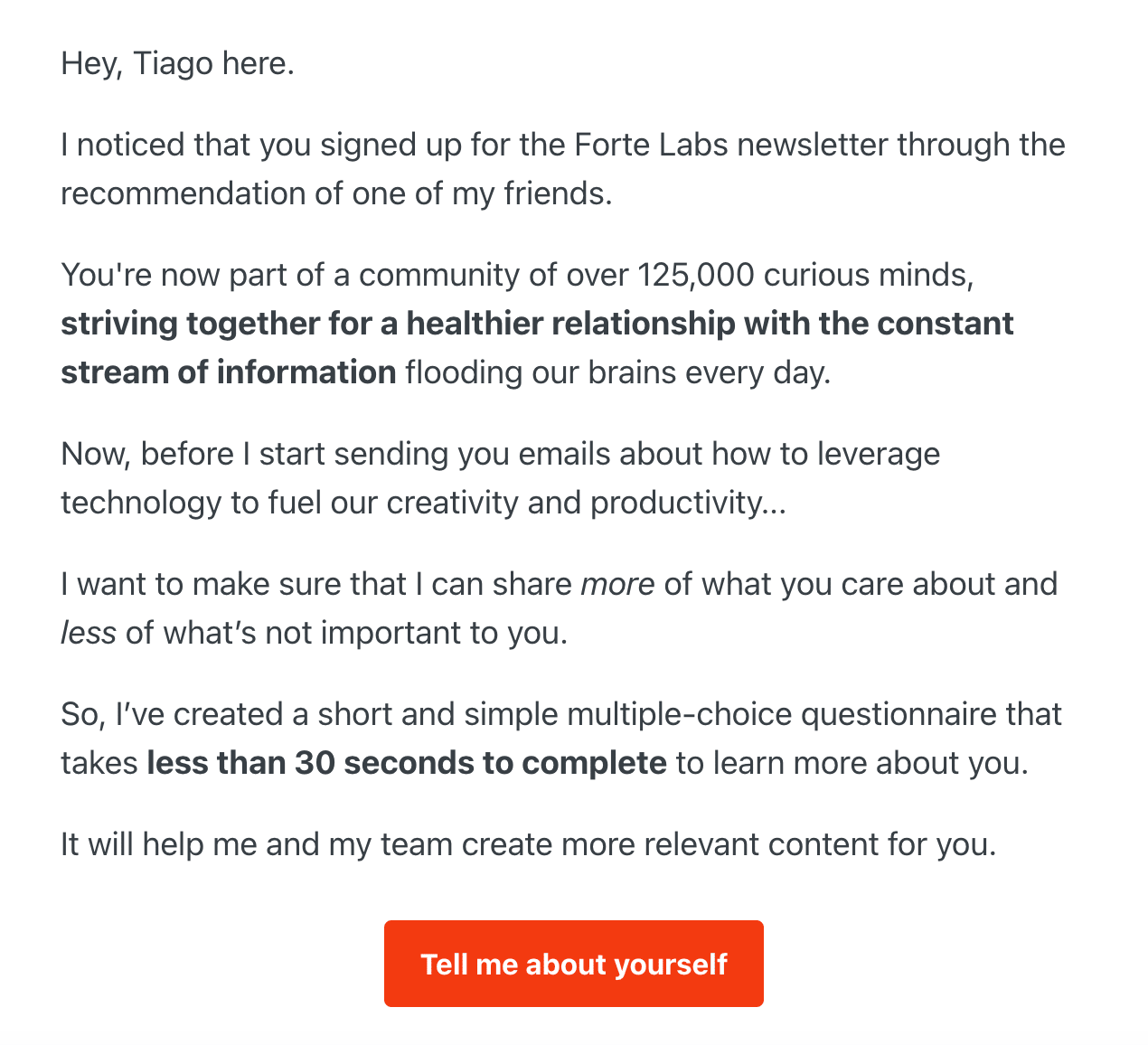Click the bold text 'less than 30 seconds to complete'
Viewport: 1148px width, 1045px height.
[x=407, y=763]
